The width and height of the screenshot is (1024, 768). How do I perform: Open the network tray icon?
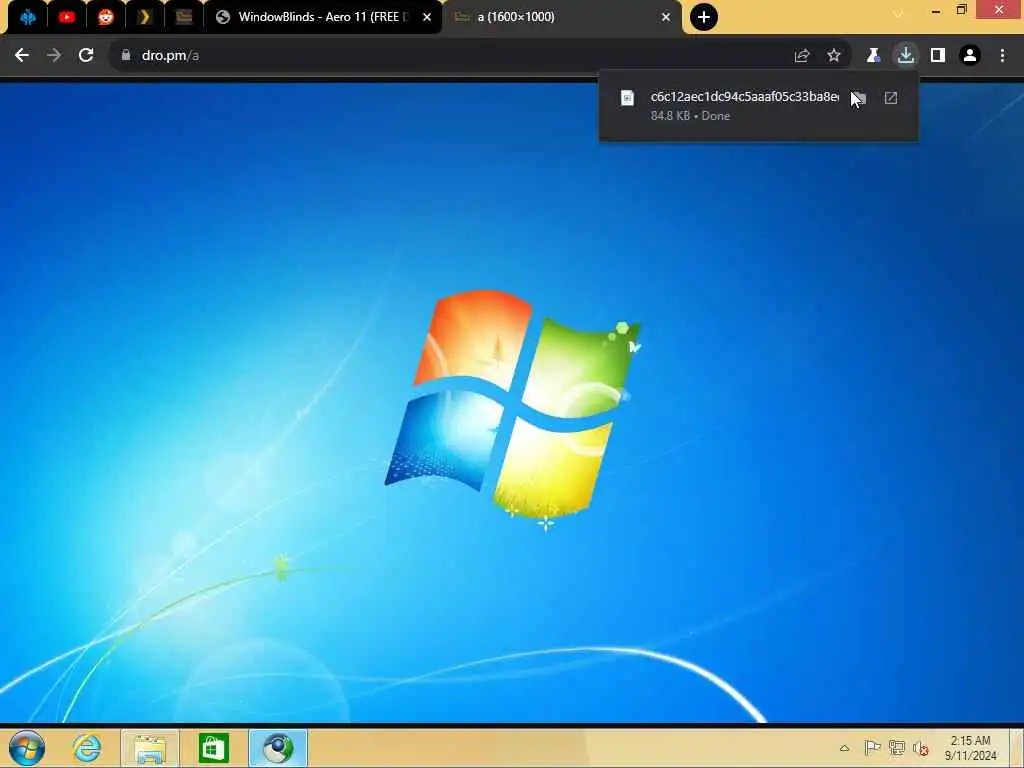[897, 748]
